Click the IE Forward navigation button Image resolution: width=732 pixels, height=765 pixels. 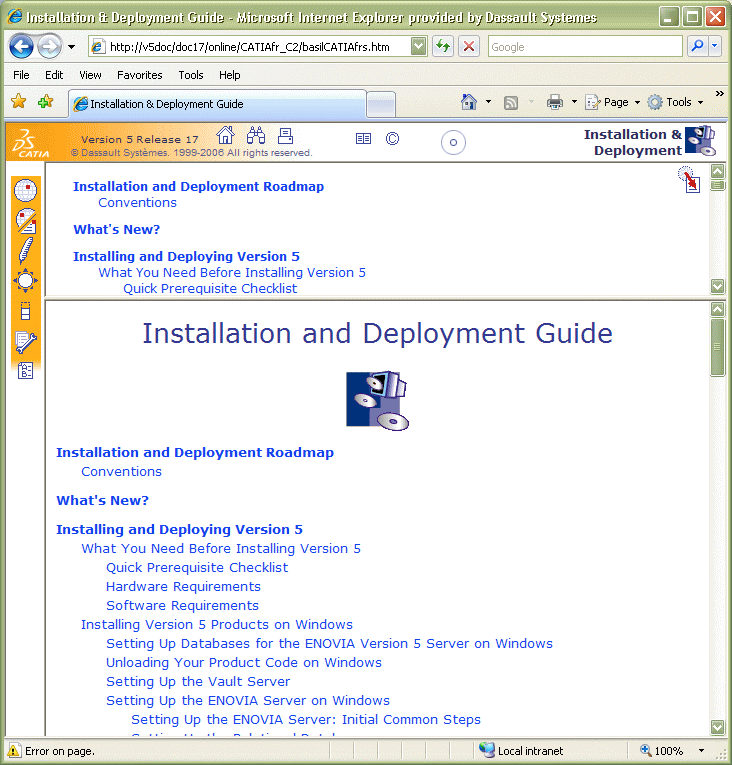(49, 47)
